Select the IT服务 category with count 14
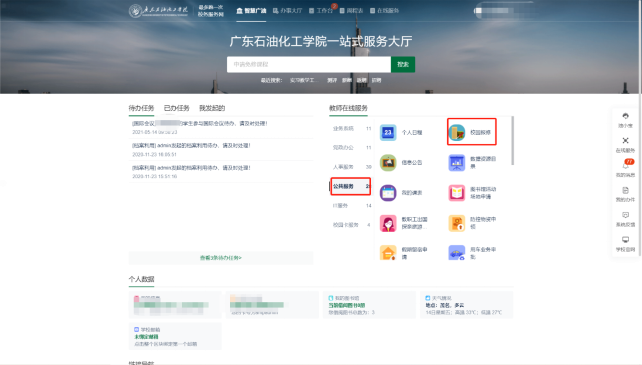The width and height of the screenshot is (642, 365). pos(351,206)
